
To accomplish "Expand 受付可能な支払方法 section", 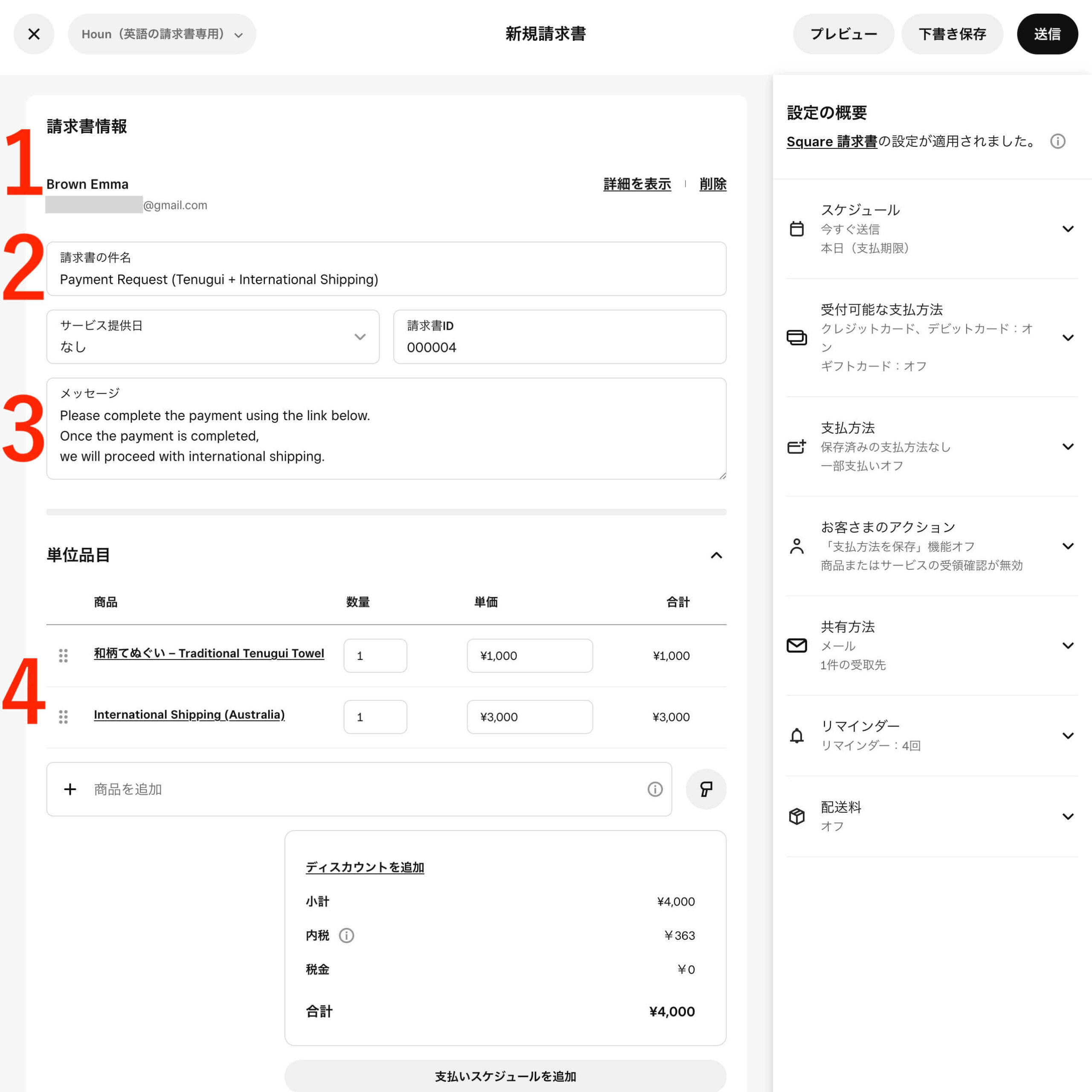I will (x=1068, y=337).
